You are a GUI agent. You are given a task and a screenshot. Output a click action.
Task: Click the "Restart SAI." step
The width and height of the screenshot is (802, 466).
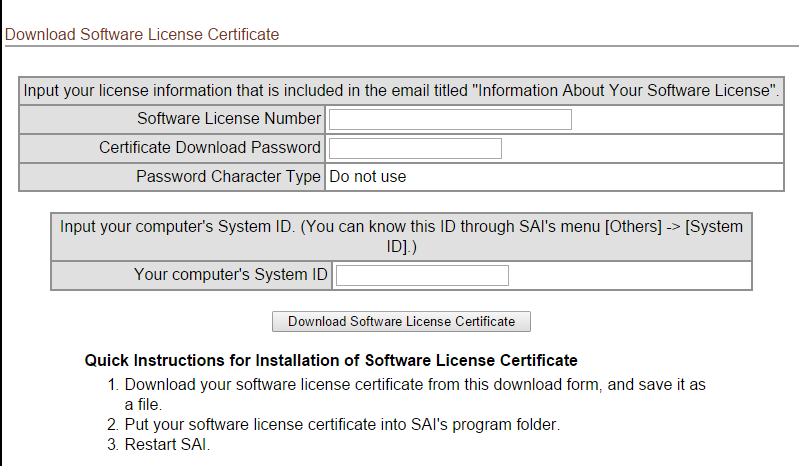point(167,444)
